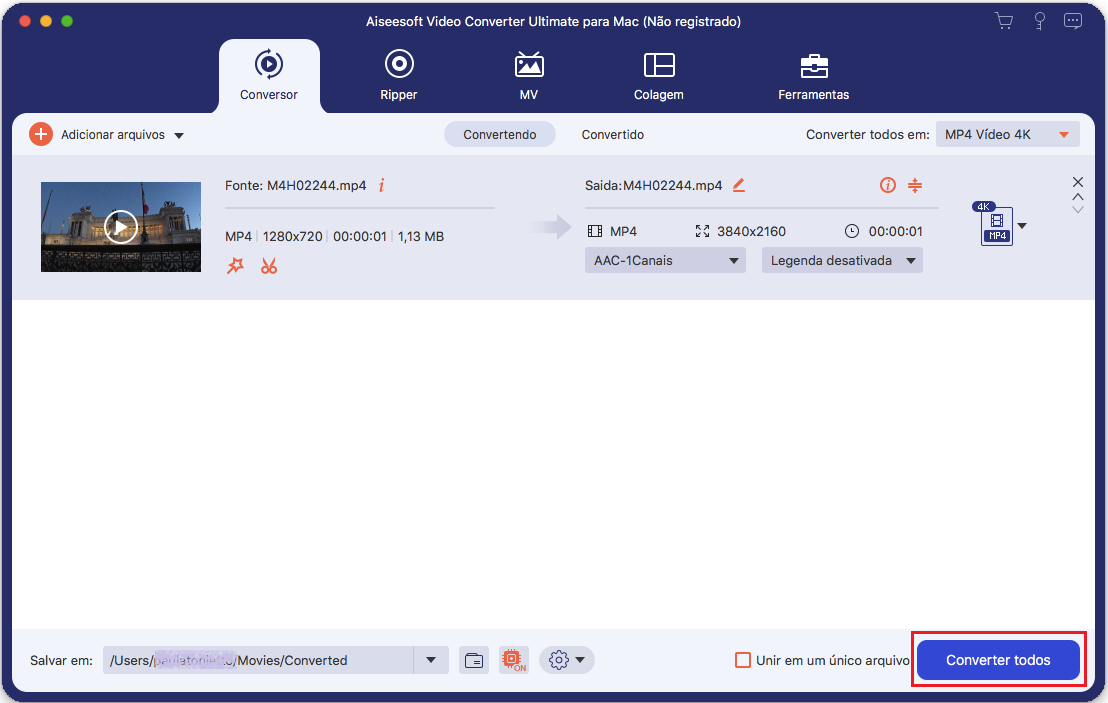Open the Ferramentas tab
This screenshot has width=1108, height=703.
[813, 76]
